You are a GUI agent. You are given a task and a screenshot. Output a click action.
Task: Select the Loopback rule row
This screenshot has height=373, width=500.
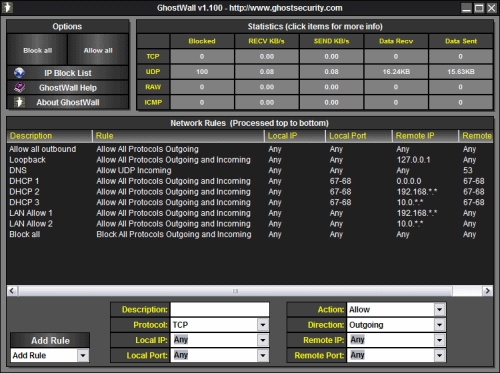(250, 160)
